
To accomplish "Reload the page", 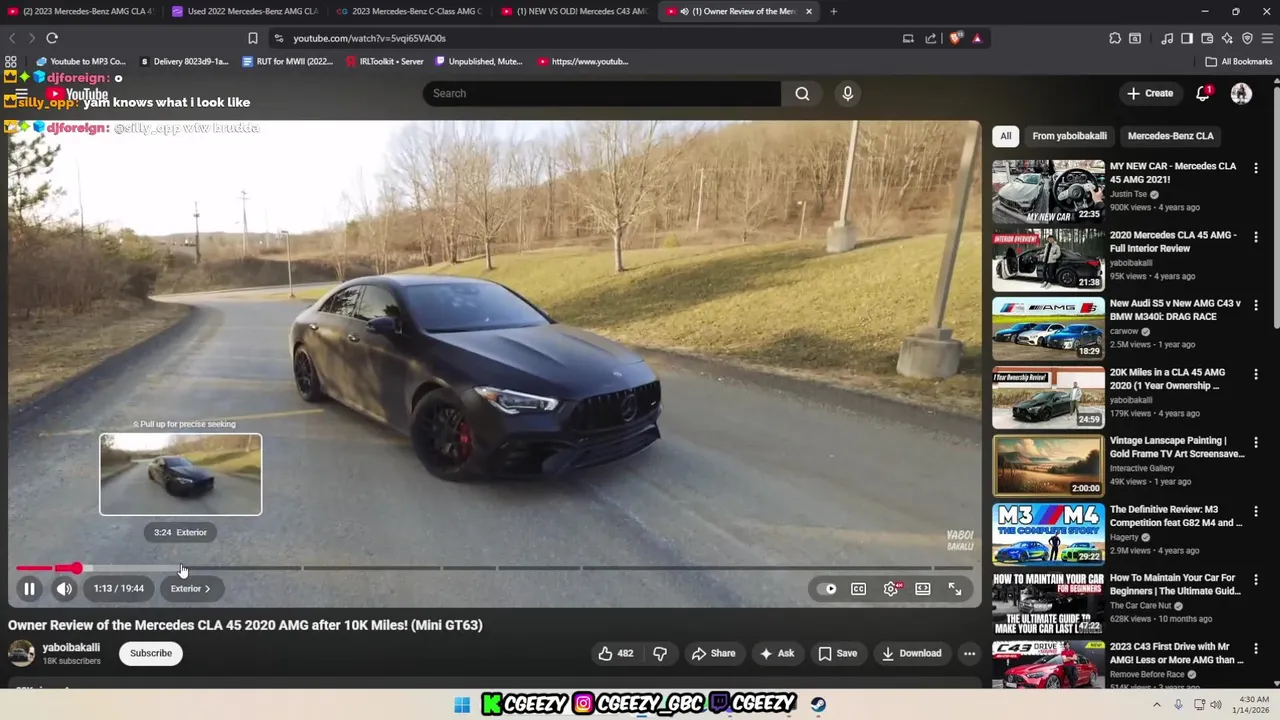I will pos(52,38).
